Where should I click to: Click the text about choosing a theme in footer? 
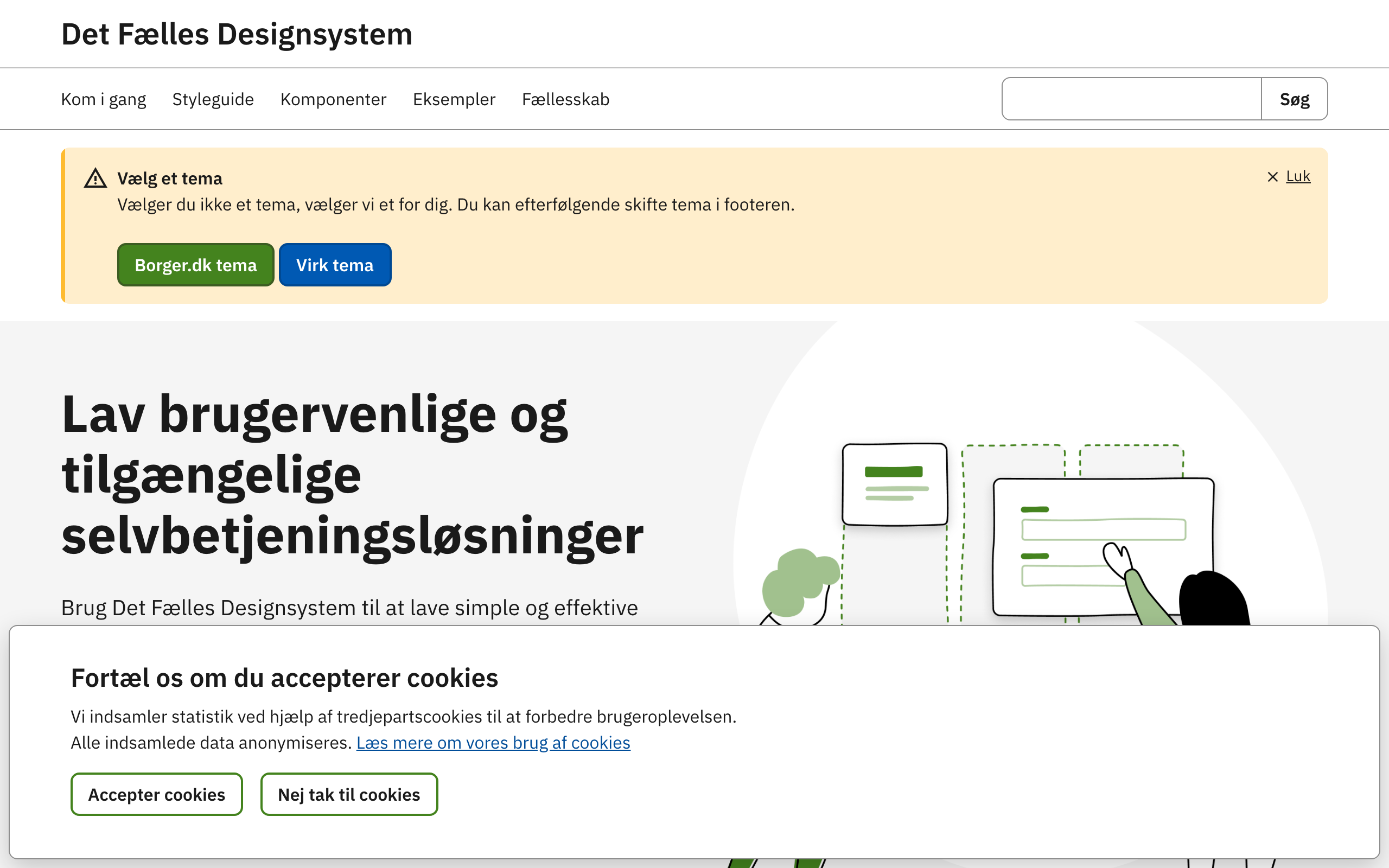456,205
